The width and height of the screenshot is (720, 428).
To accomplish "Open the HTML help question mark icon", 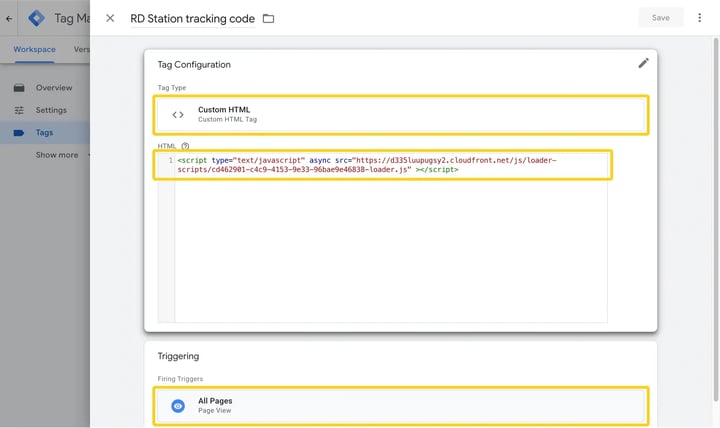I will pos(185,146).
